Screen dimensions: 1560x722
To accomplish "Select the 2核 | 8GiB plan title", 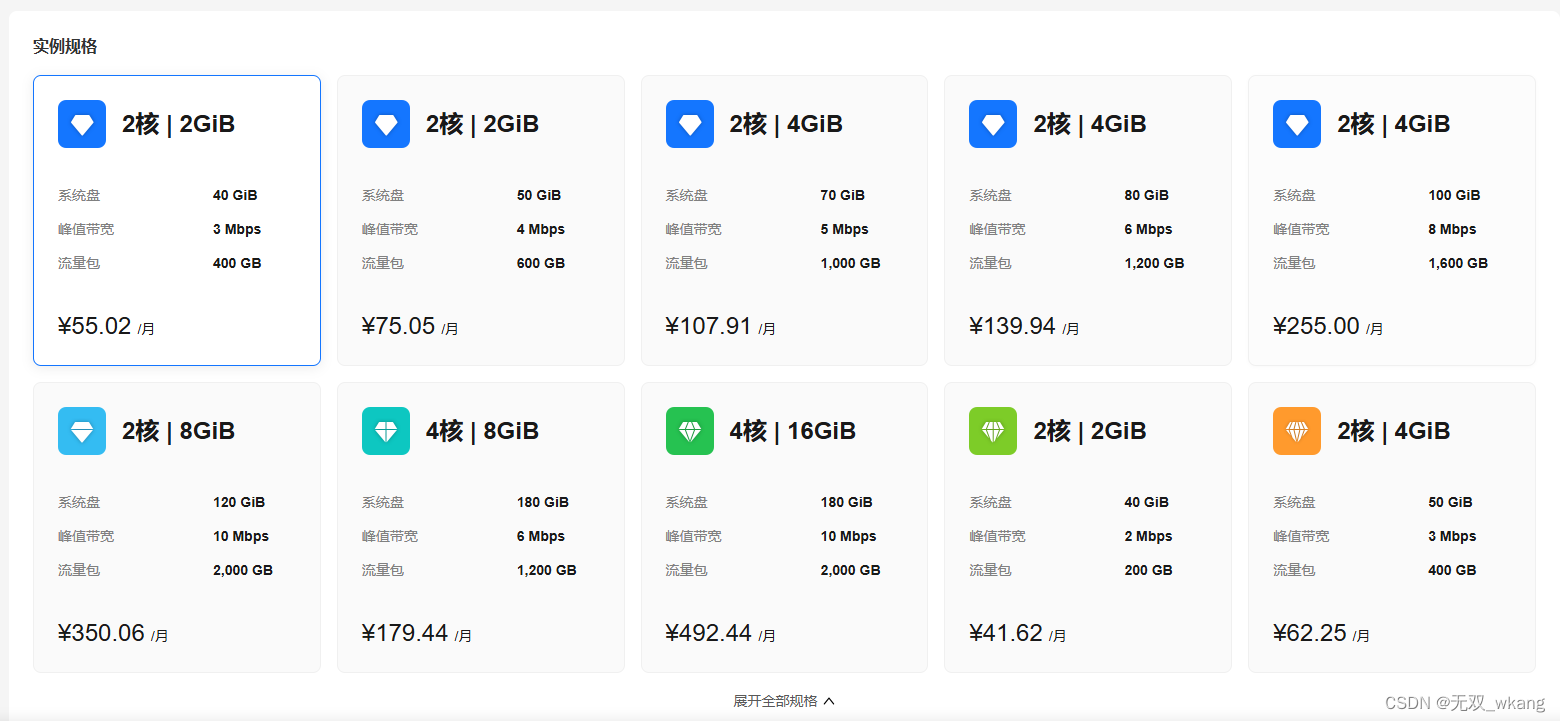I will [179, 431].
